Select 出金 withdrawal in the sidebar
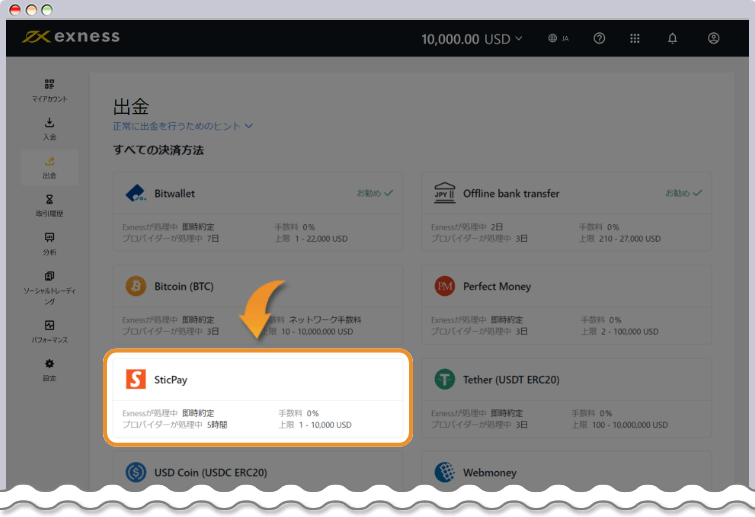 tap(50, 167)
